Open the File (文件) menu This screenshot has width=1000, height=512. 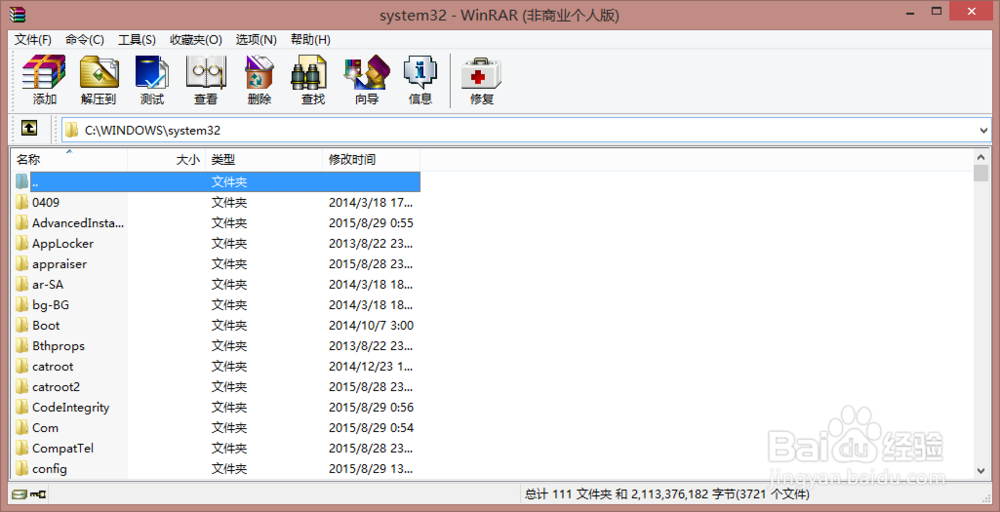[33, 40]
